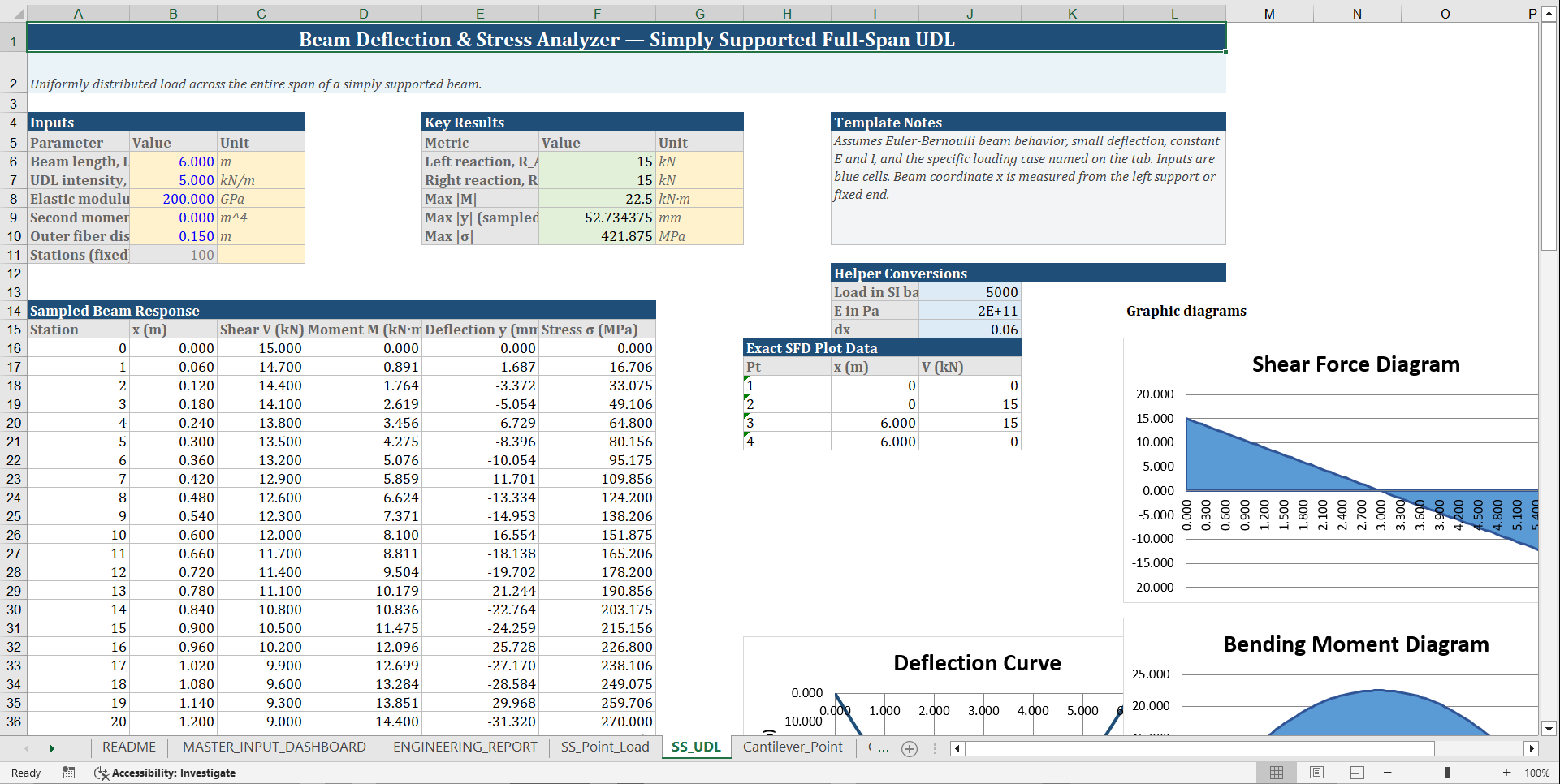Open Page Break Preview view
This screenshot has height=784, width=1560.
pos(1358,773)
